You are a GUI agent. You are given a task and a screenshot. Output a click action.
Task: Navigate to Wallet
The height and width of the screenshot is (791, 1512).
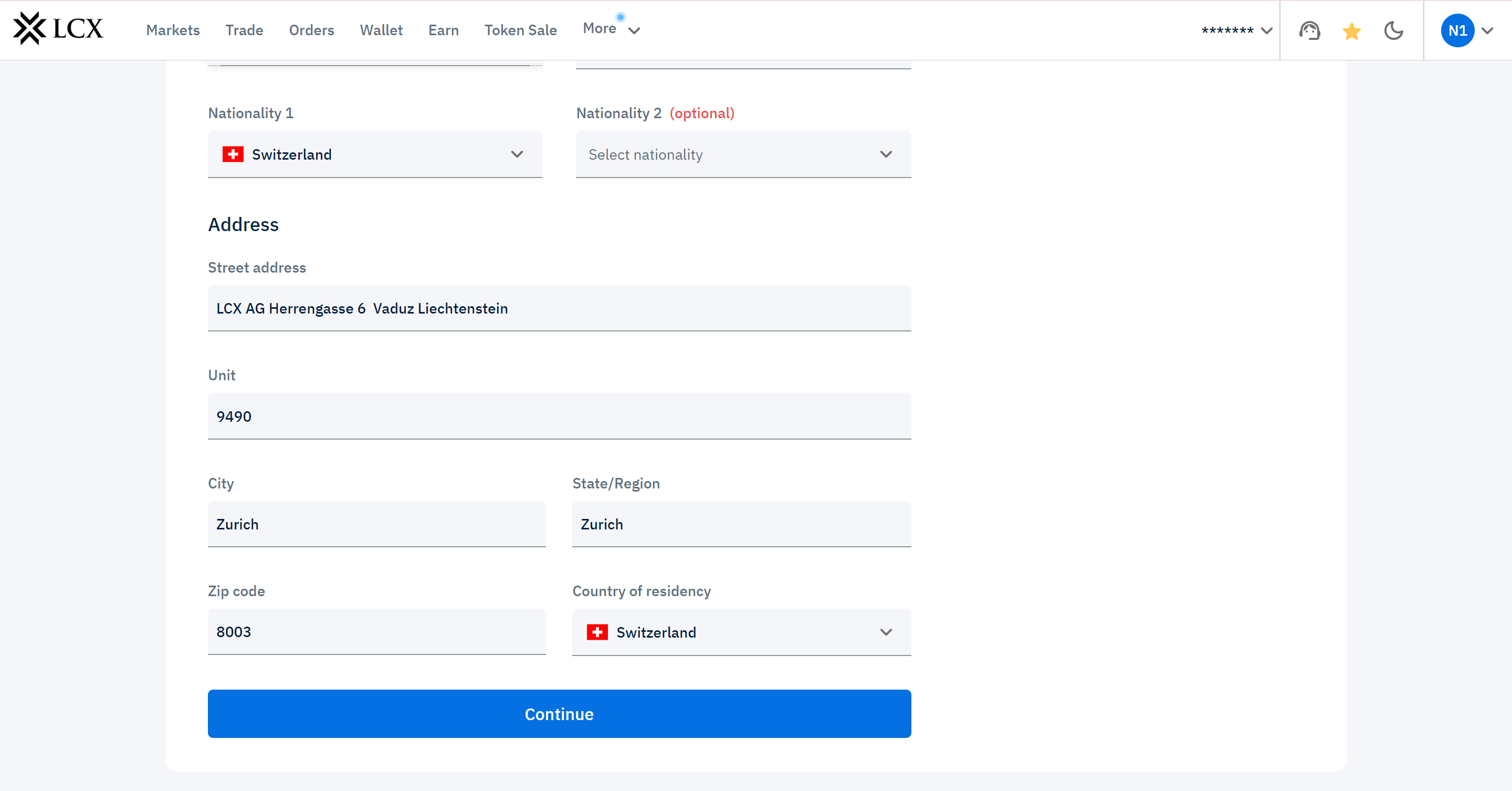coord(381,30)
